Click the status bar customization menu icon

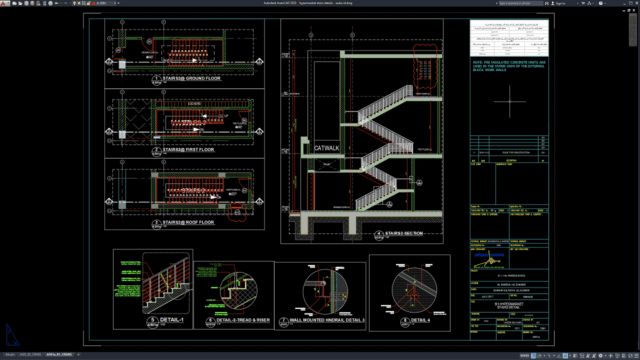(636, 356)
